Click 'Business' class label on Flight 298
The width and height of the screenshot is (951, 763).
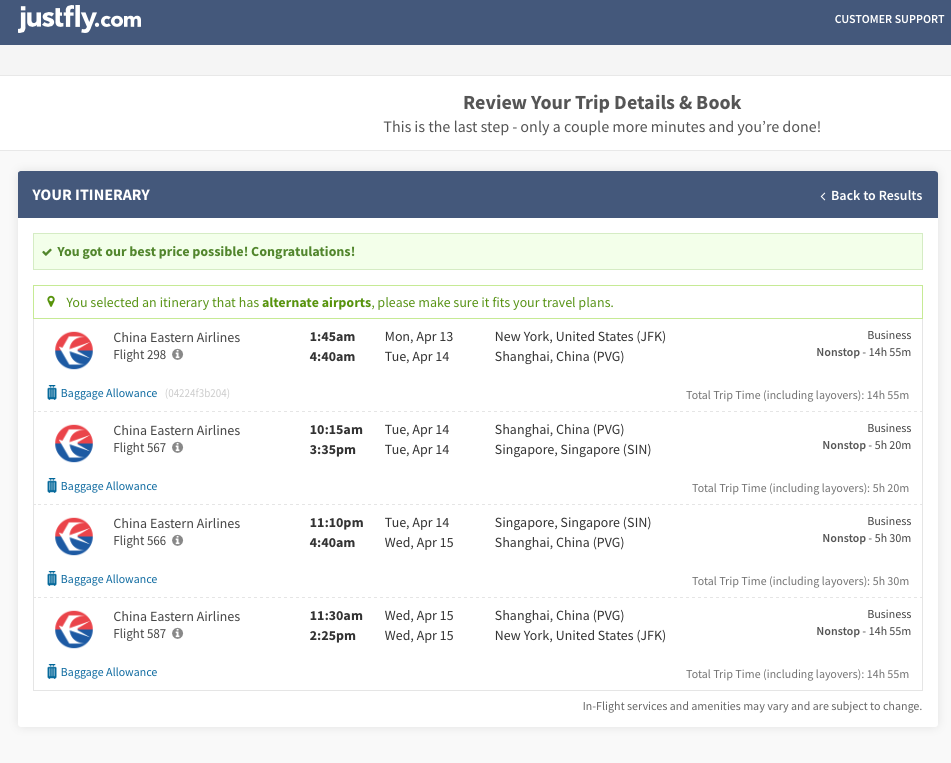point(889,335)
